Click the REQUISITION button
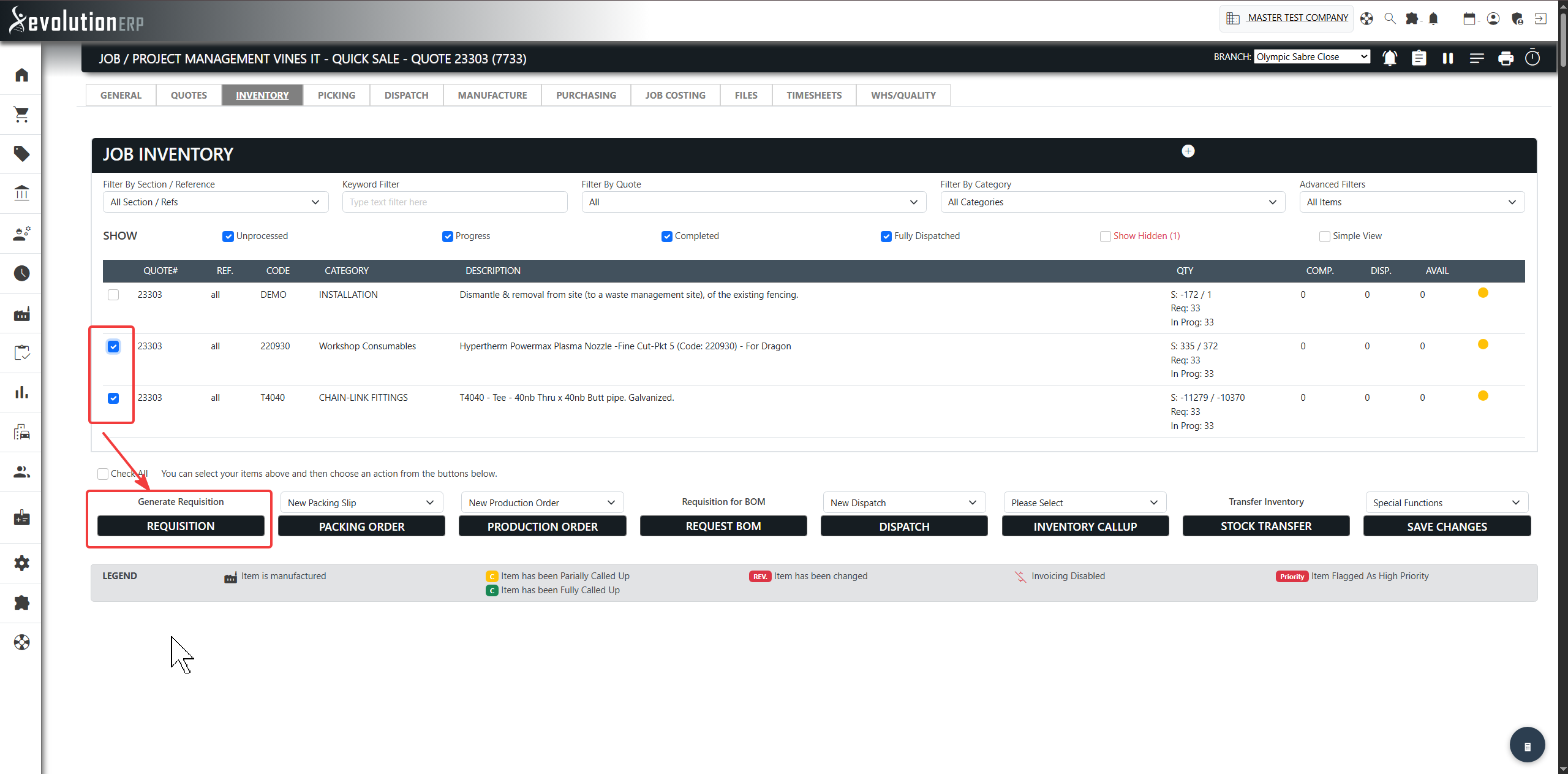 (x=181, y=526)
